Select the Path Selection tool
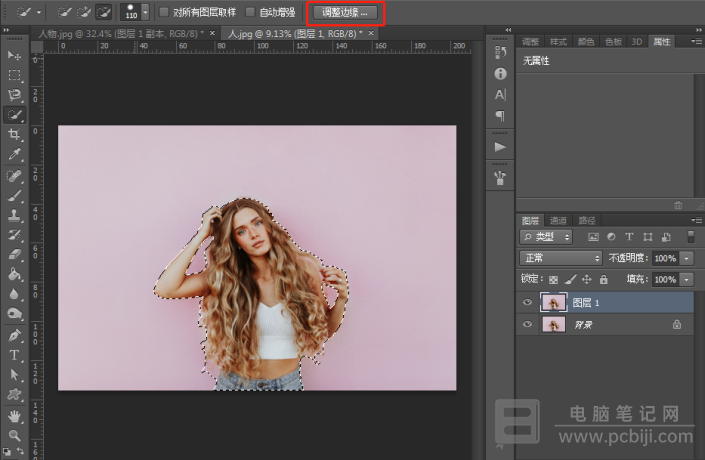The width and height of the screenshot is (705, 460). pyautogui.click(x=14, y=375)
